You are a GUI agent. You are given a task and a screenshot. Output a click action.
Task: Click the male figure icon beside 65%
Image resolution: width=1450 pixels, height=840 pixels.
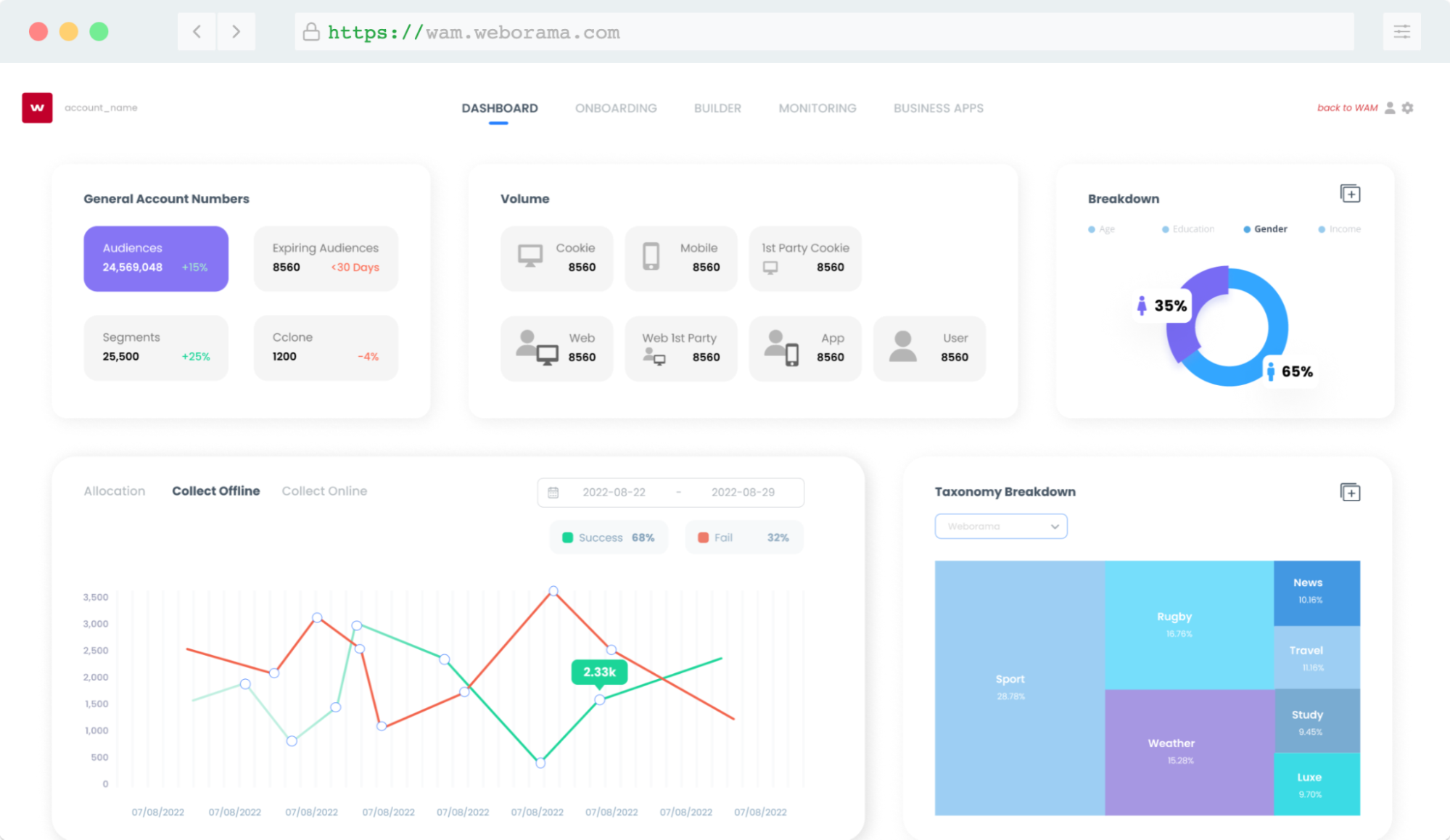tap(1271, 371)
